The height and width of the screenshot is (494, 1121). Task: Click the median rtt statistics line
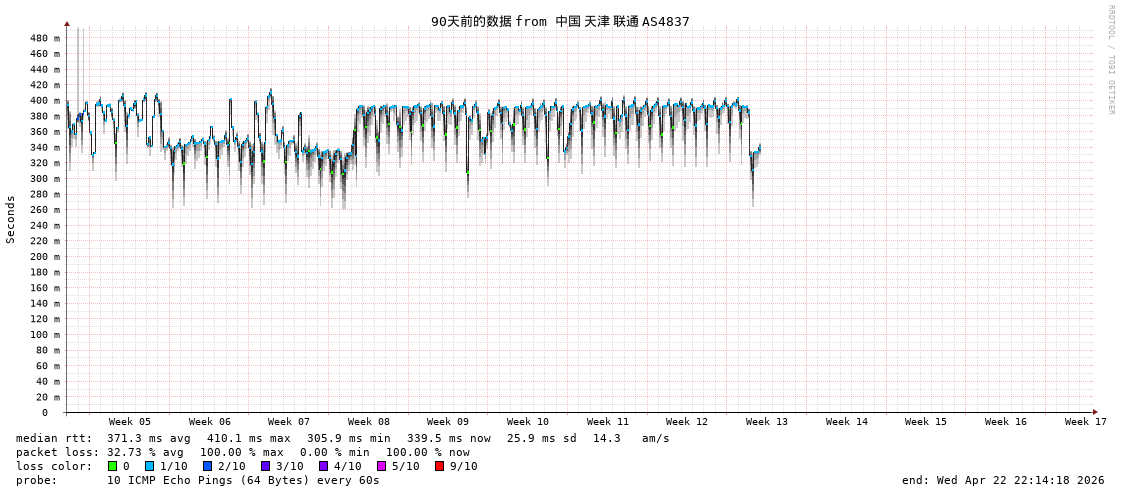[342, 438]
